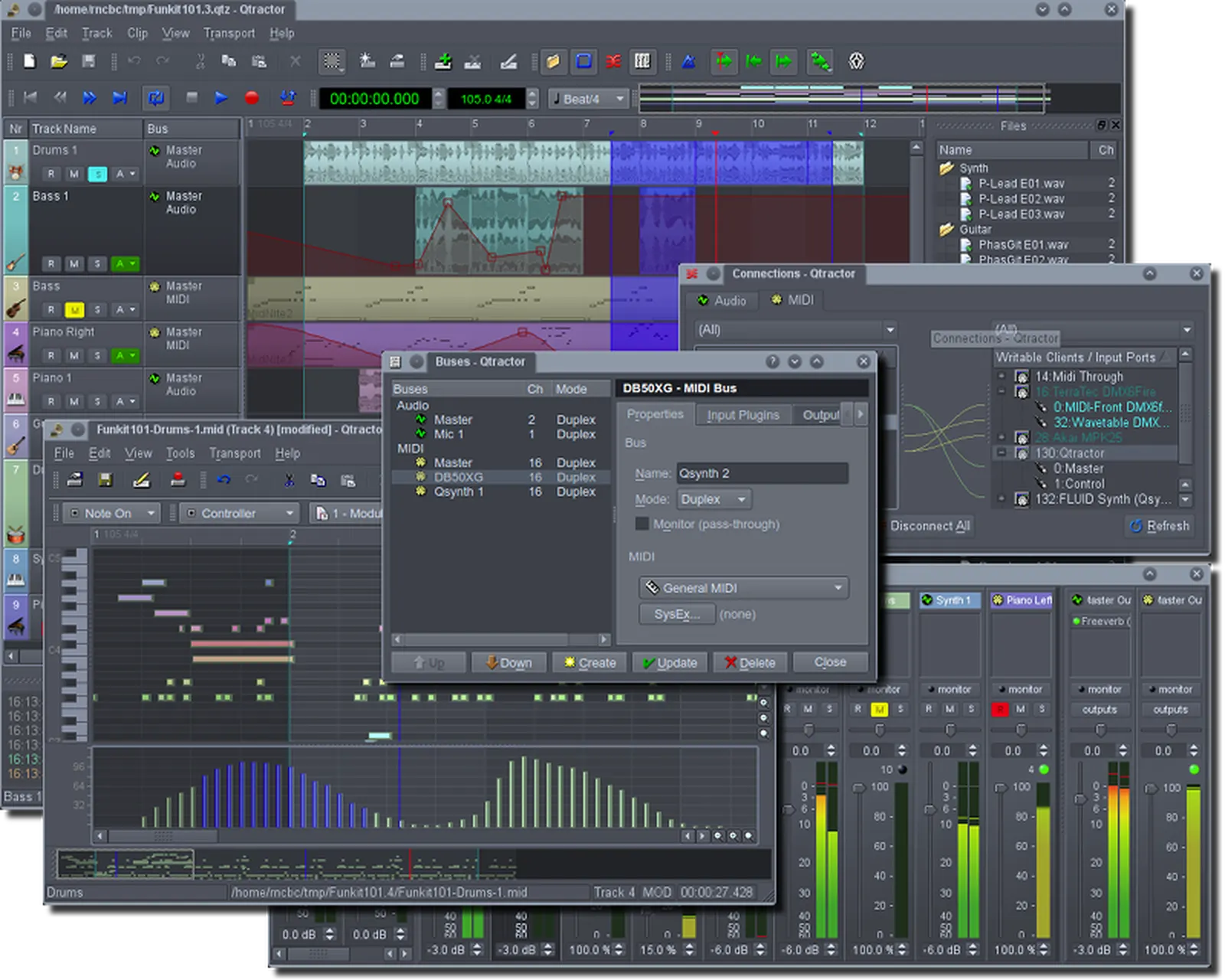Toggle Solo on the Drums 1 track

[x=97, y=175]
